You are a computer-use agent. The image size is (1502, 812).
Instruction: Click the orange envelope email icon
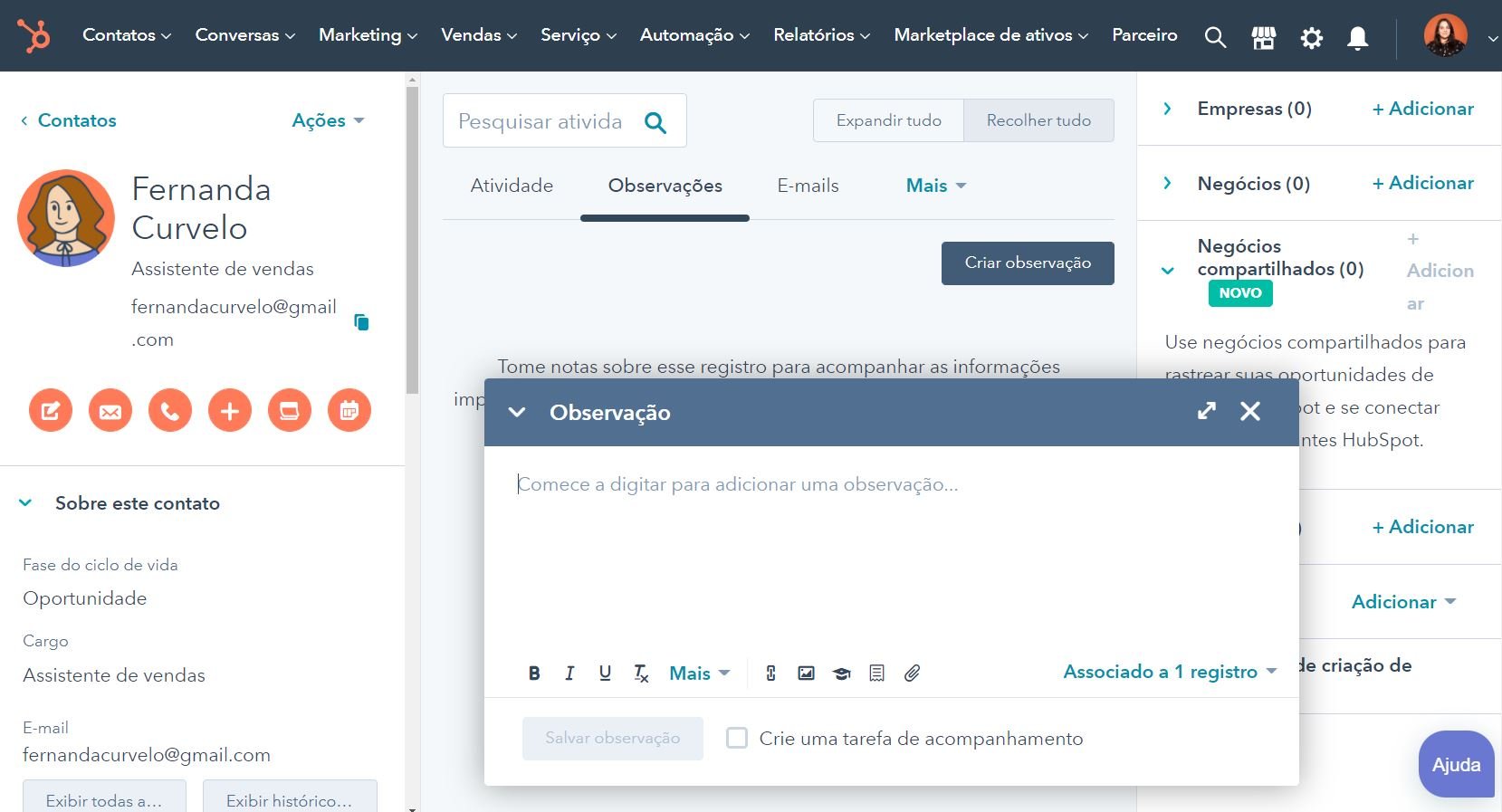[110, 411]
